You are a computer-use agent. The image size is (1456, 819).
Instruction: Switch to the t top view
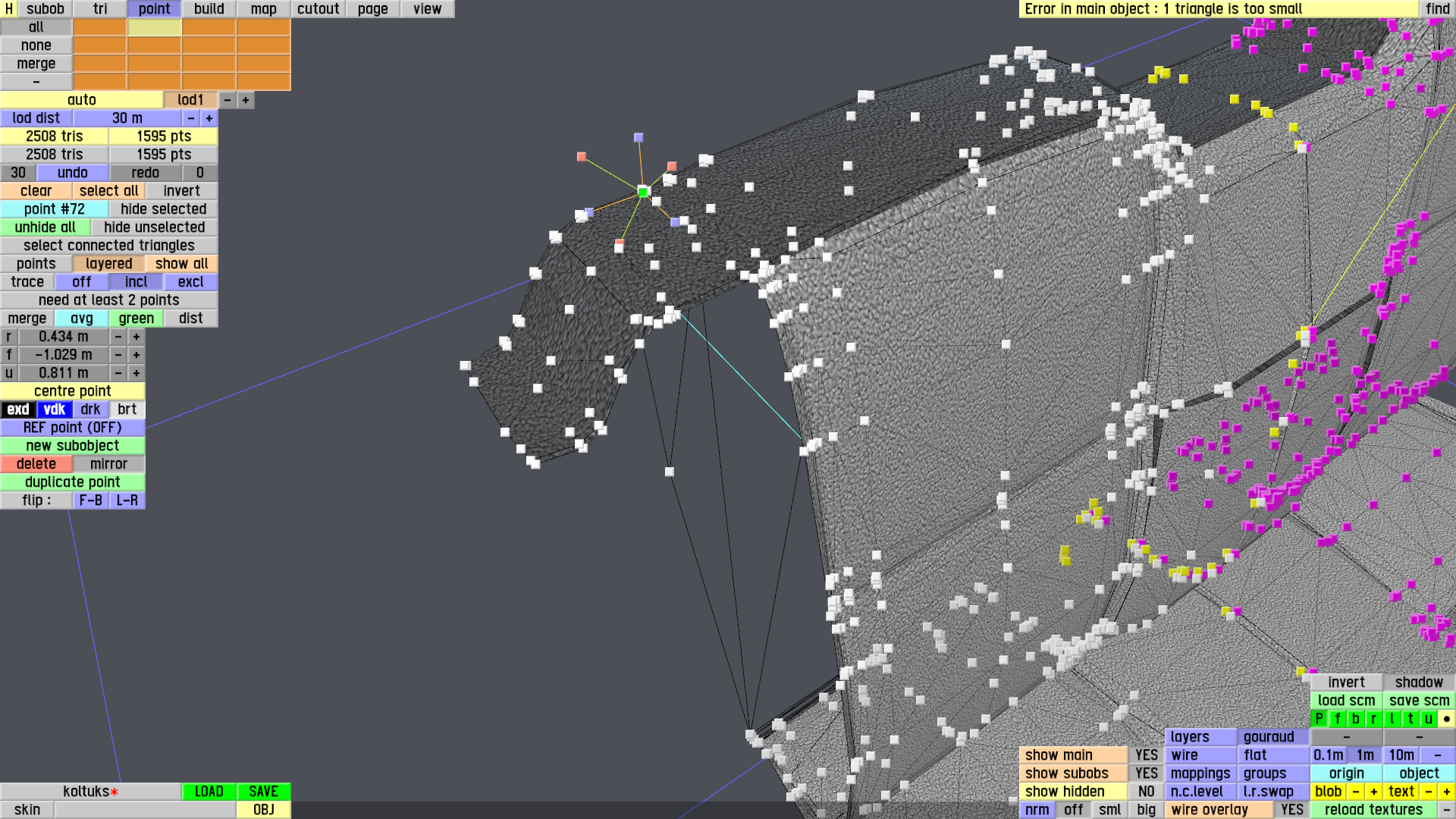[1410, 719]
